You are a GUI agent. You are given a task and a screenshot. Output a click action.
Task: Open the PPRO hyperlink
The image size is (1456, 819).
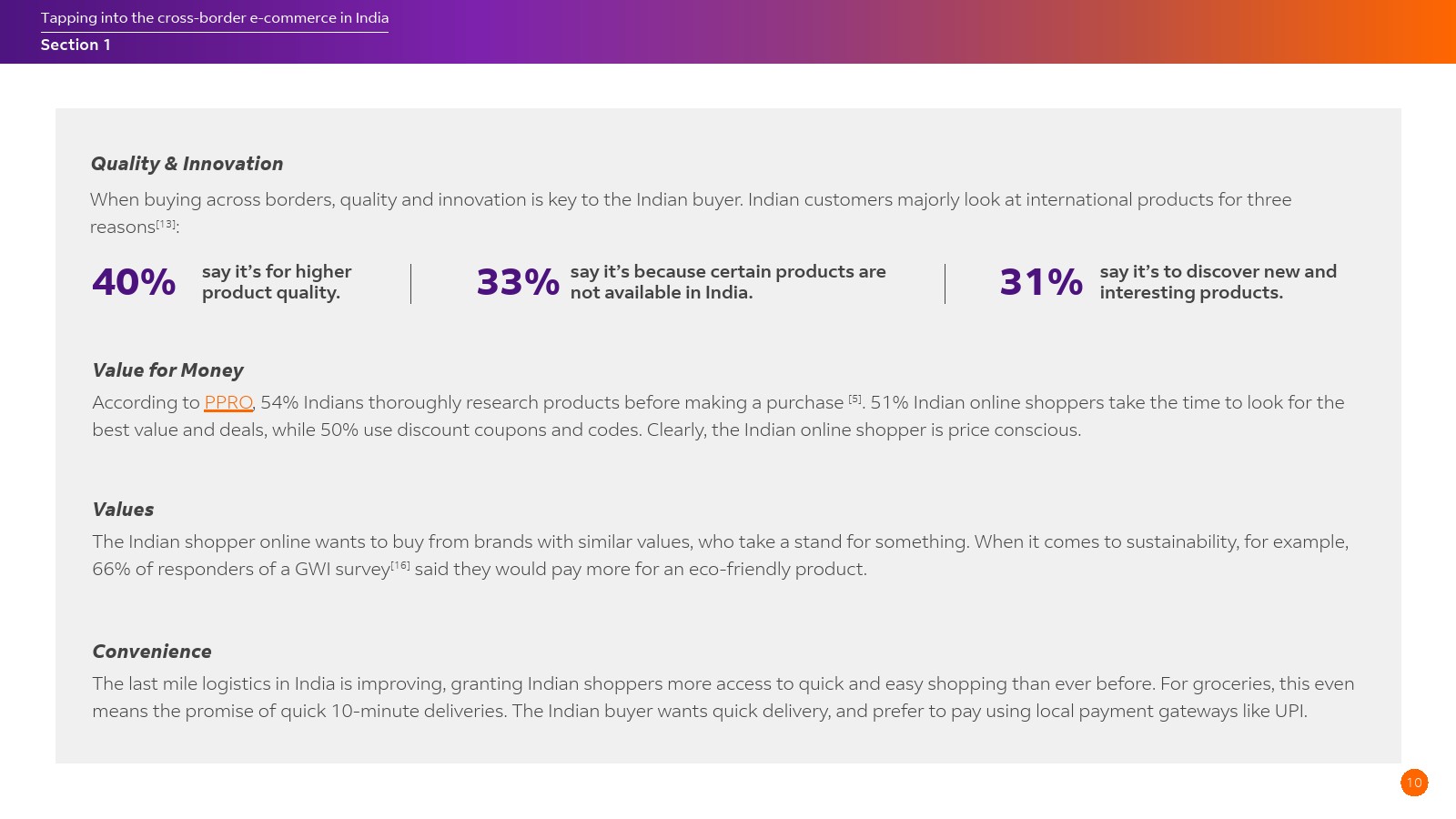click(x=228, y=402)
